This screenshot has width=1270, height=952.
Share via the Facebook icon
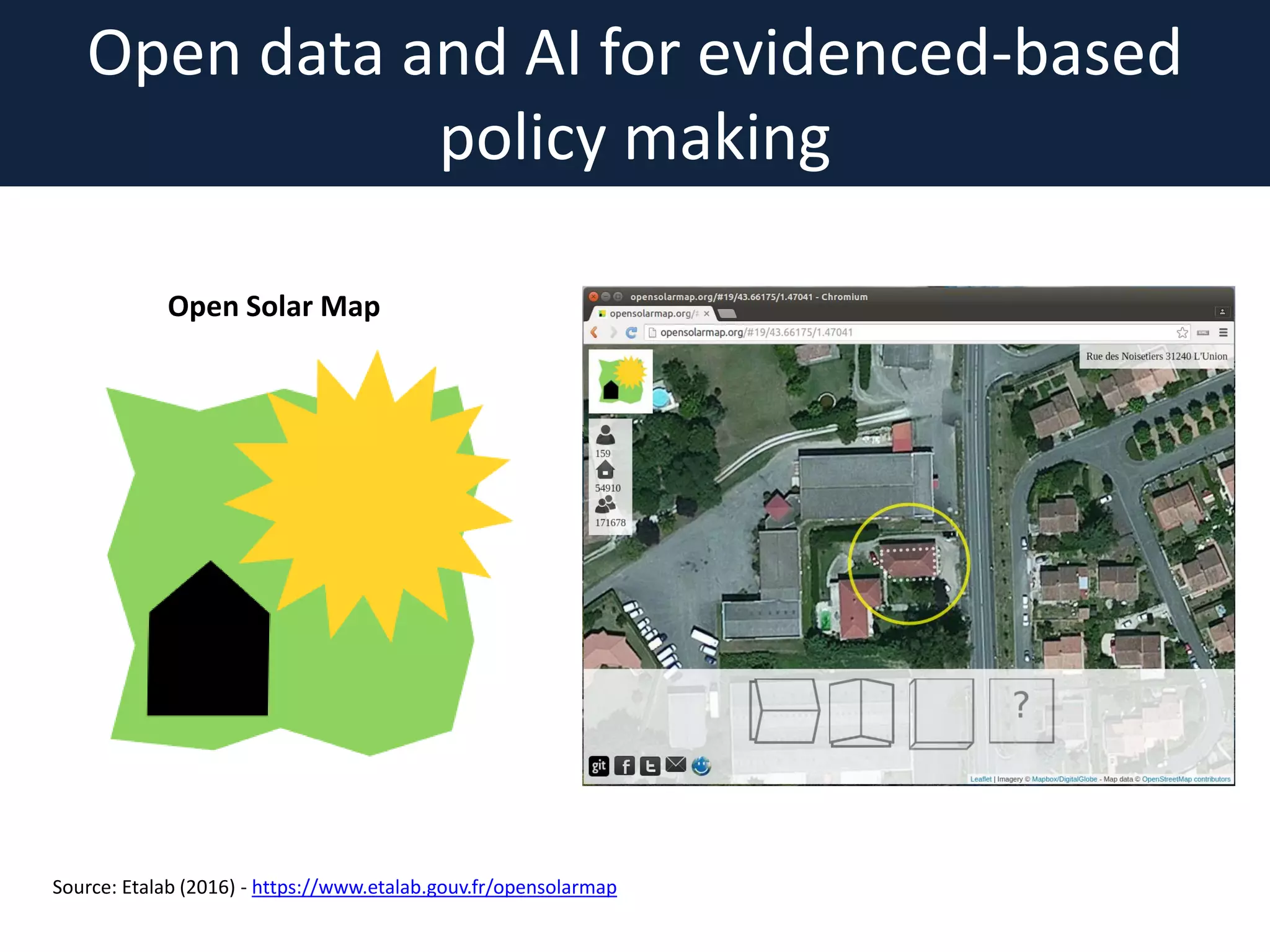click(624, 766)
